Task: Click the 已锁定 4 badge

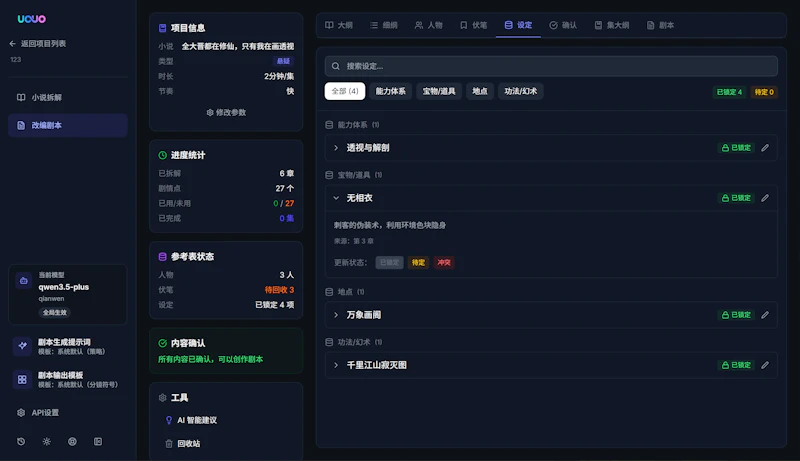Action: [729, 92]
